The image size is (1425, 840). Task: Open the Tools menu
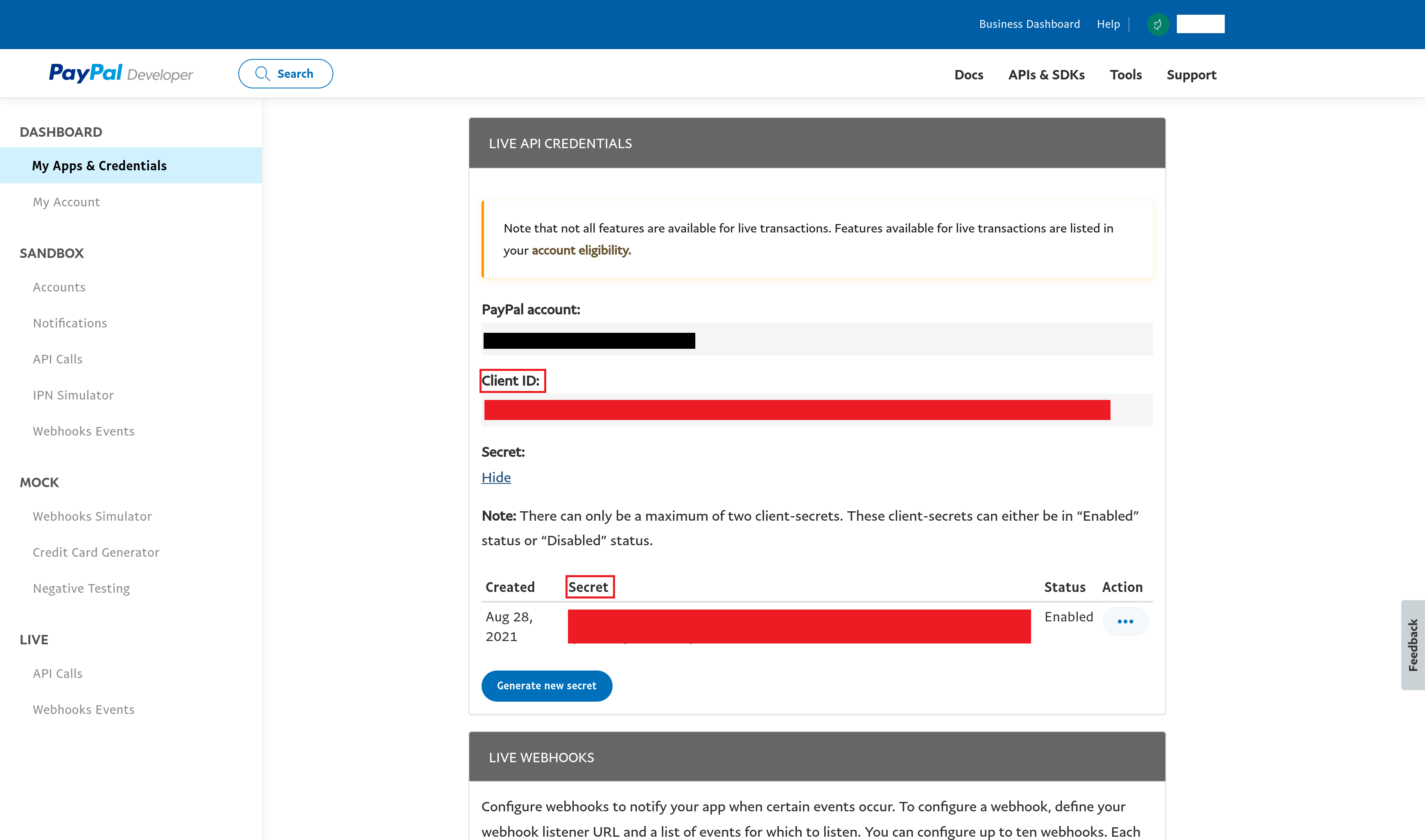[1126, 75]
